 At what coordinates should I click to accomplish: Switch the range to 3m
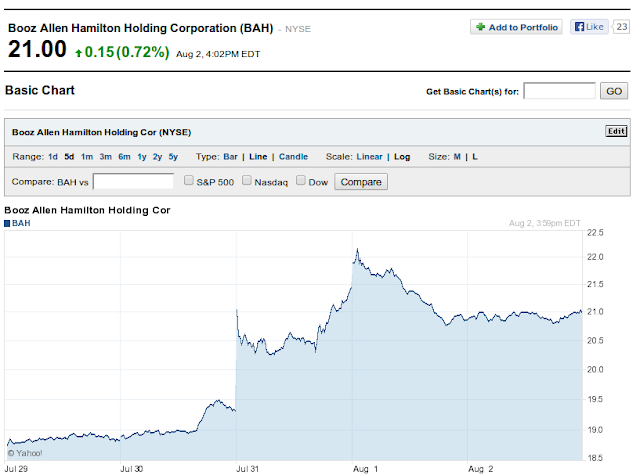pos(105,157)
